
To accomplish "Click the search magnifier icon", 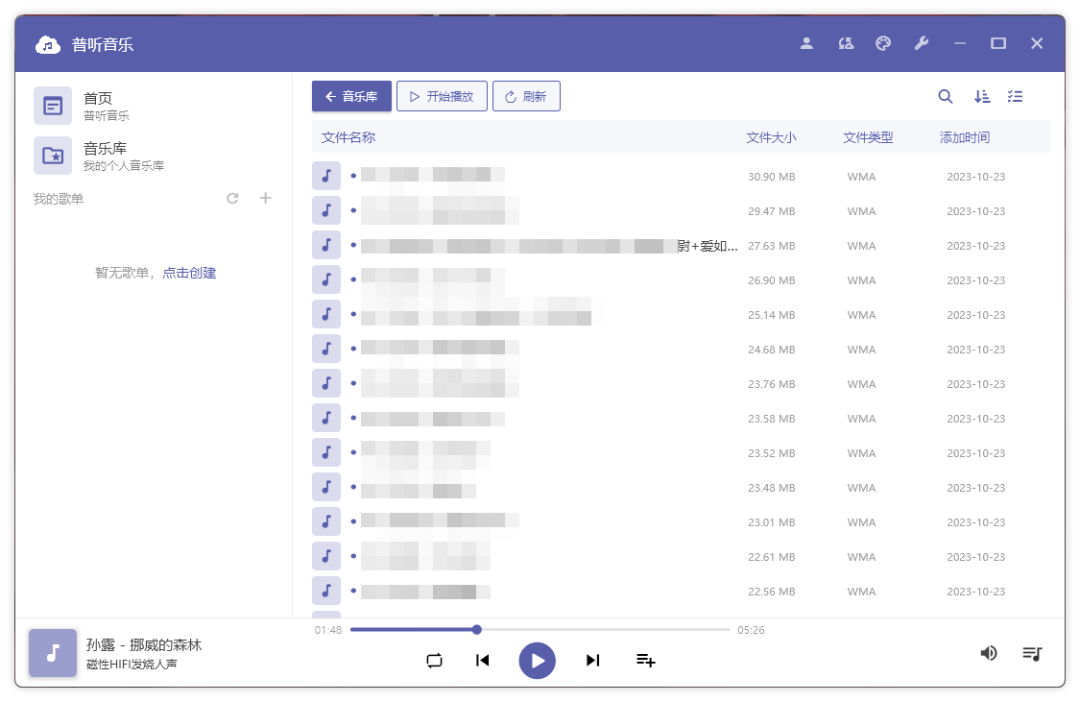I will tap(945, 97).
